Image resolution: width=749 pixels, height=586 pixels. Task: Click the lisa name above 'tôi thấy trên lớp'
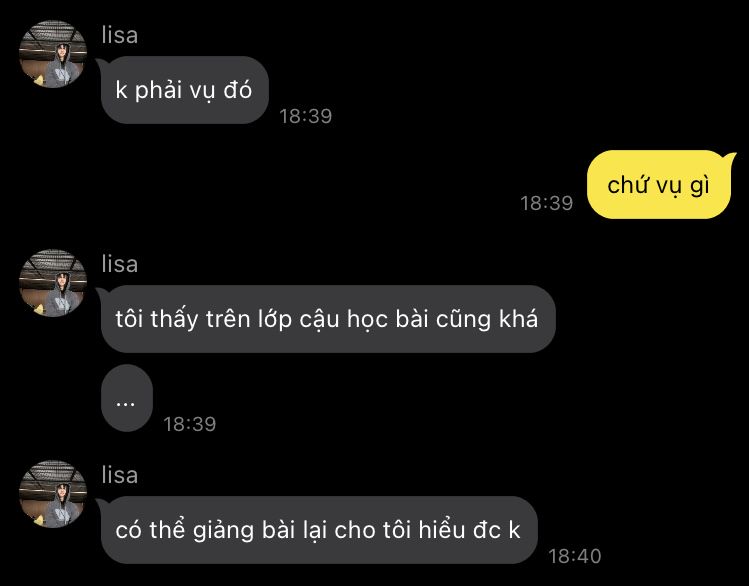[x=119, y=265]
